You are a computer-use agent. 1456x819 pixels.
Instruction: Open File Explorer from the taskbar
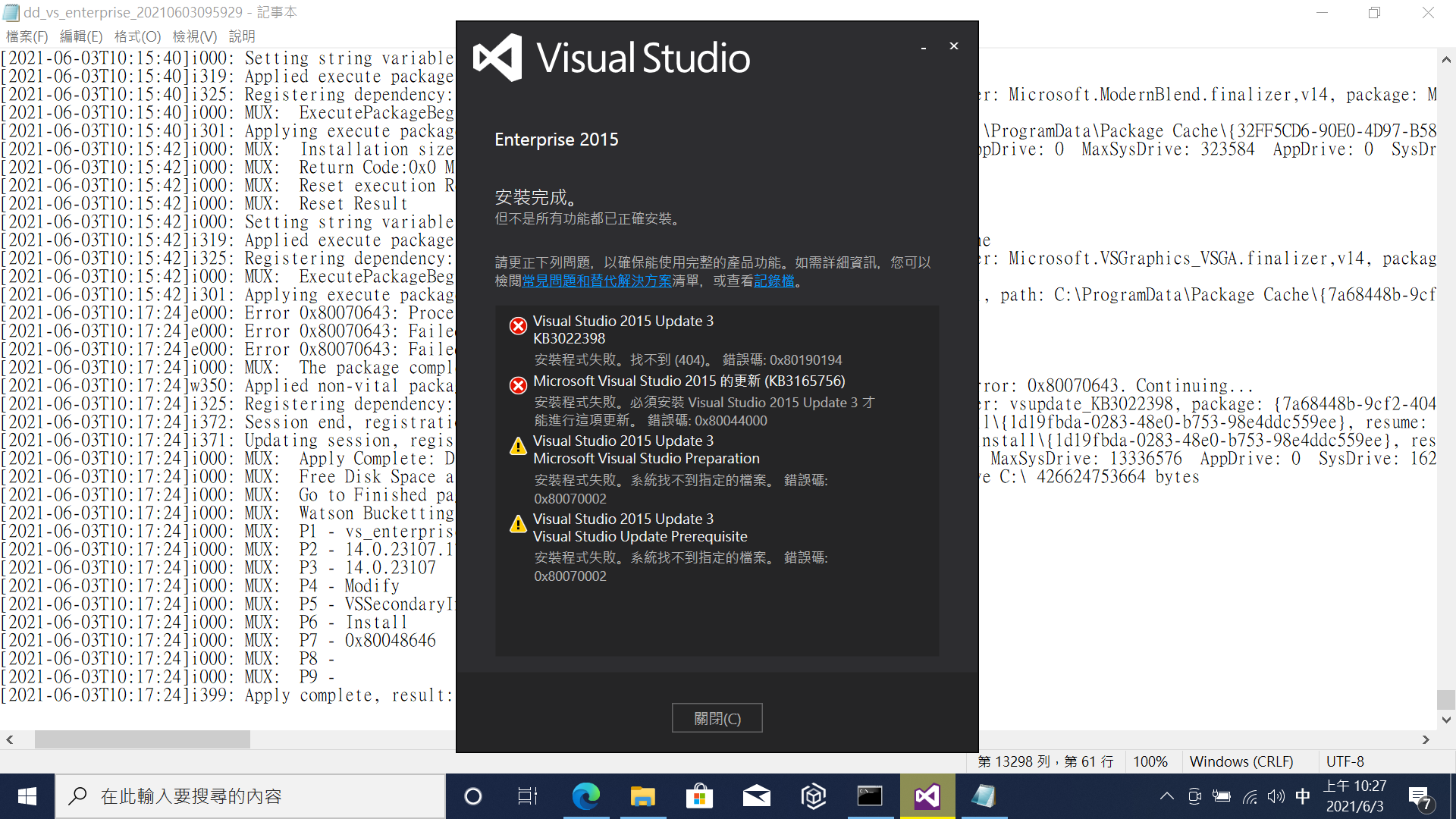(x=642, y=795)
